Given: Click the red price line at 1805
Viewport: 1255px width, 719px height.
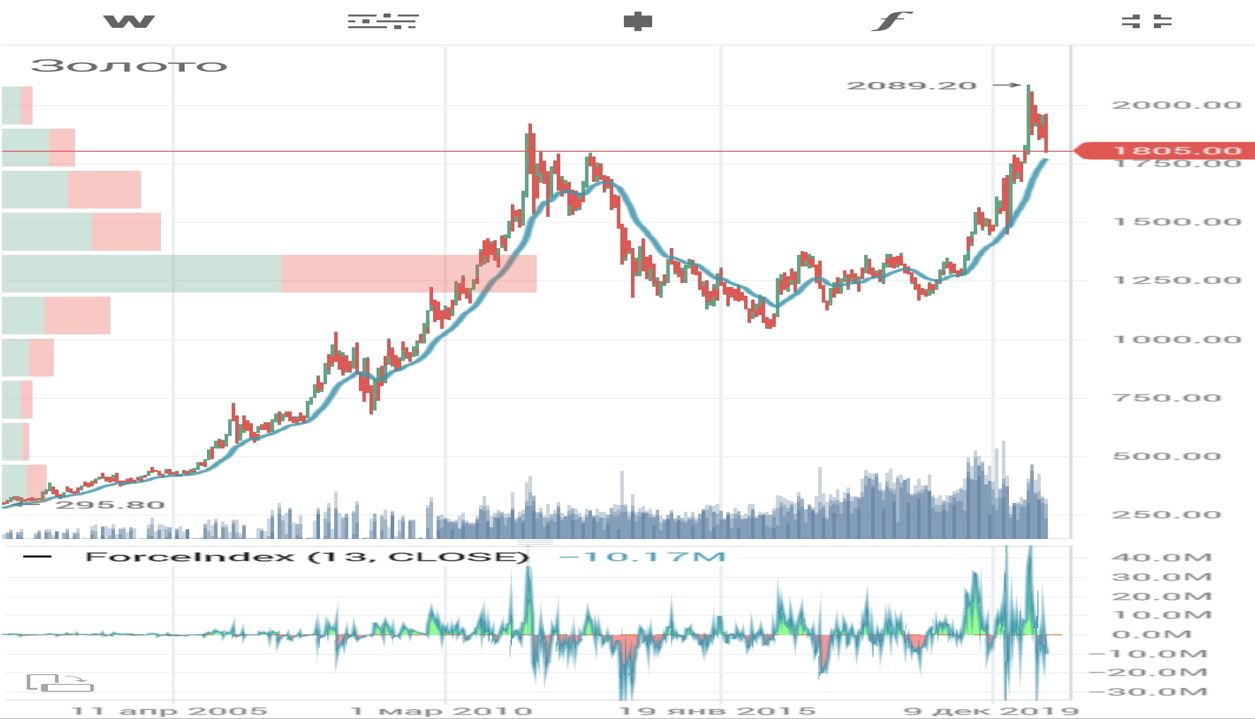Looking at the screenshot, I should [535, 151].
